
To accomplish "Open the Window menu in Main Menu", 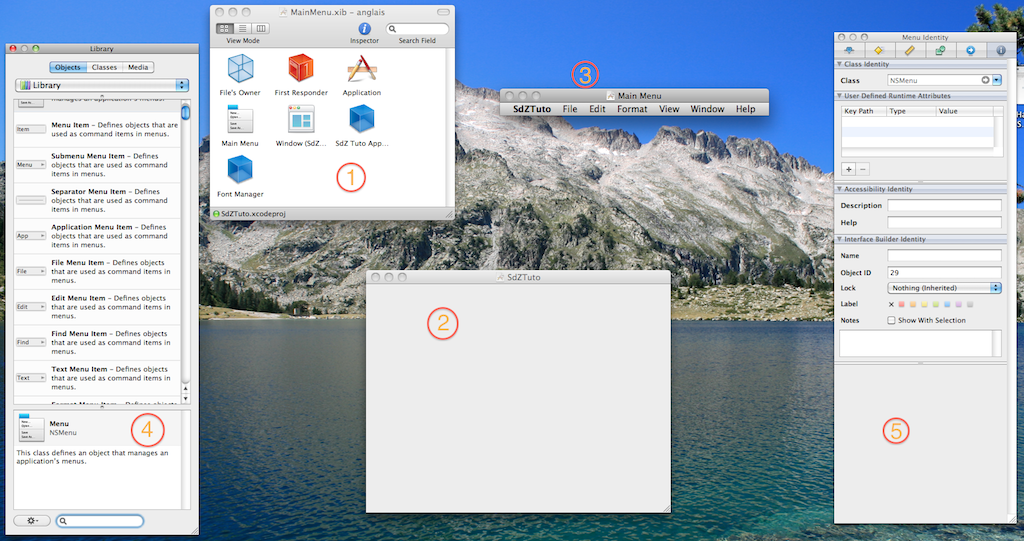I will (707, 109).
